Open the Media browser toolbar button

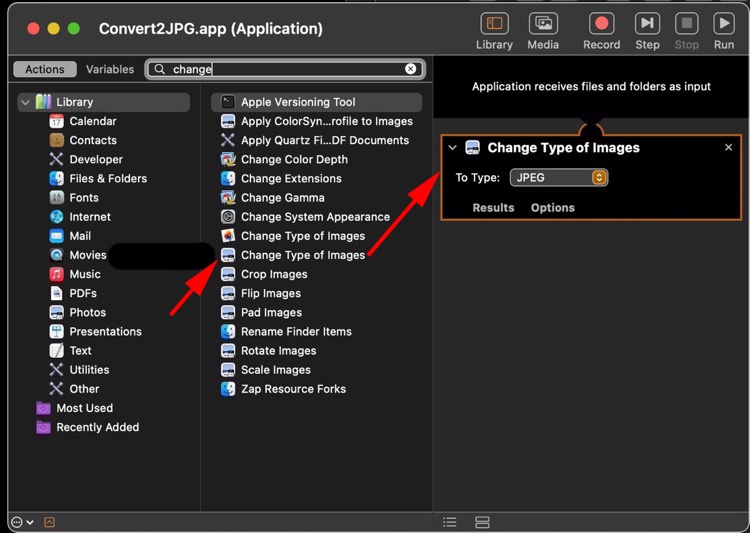543,31
